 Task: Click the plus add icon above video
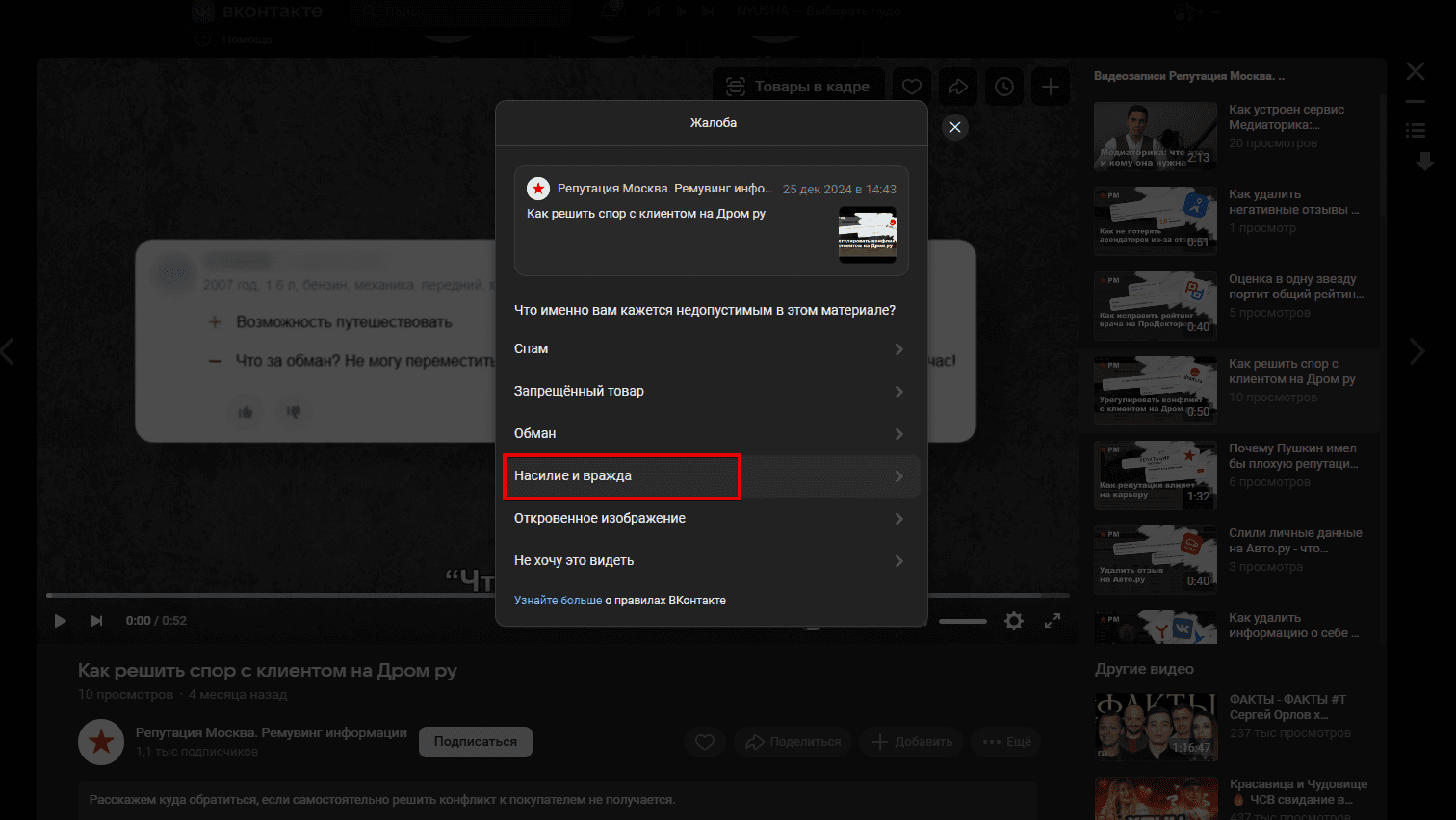point(1051,87)
